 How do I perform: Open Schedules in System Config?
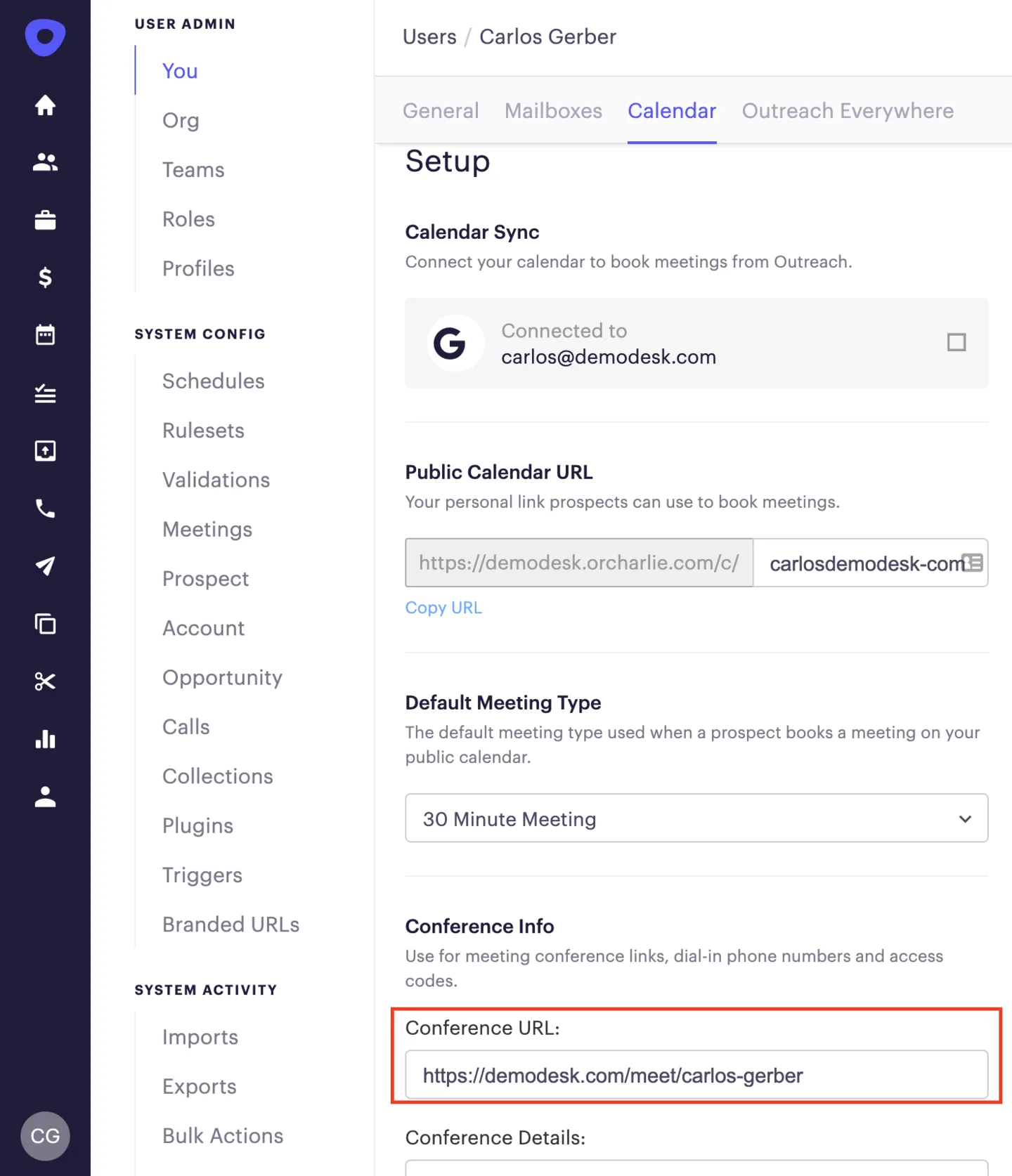click(214, 381)
